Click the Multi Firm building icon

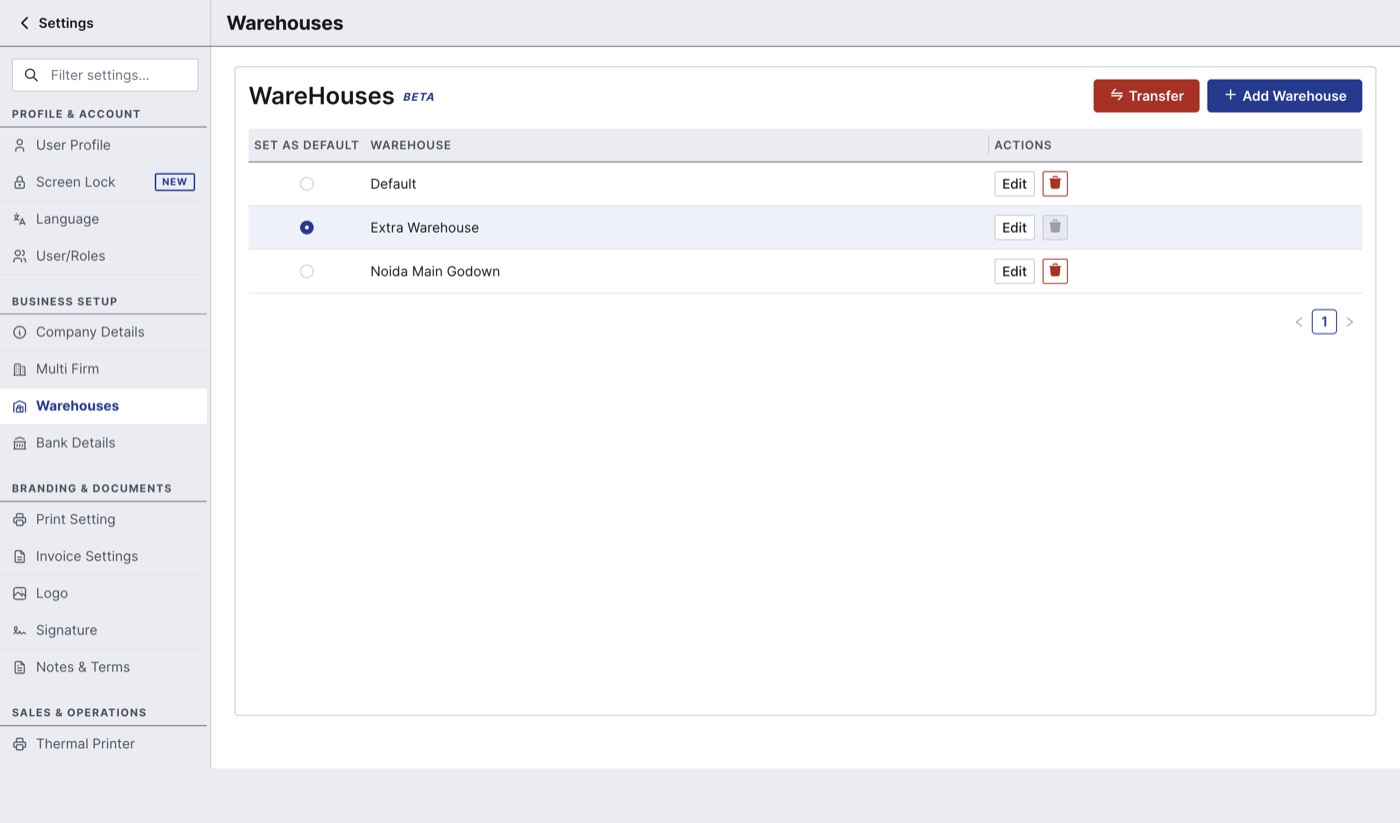click(19, 369)
